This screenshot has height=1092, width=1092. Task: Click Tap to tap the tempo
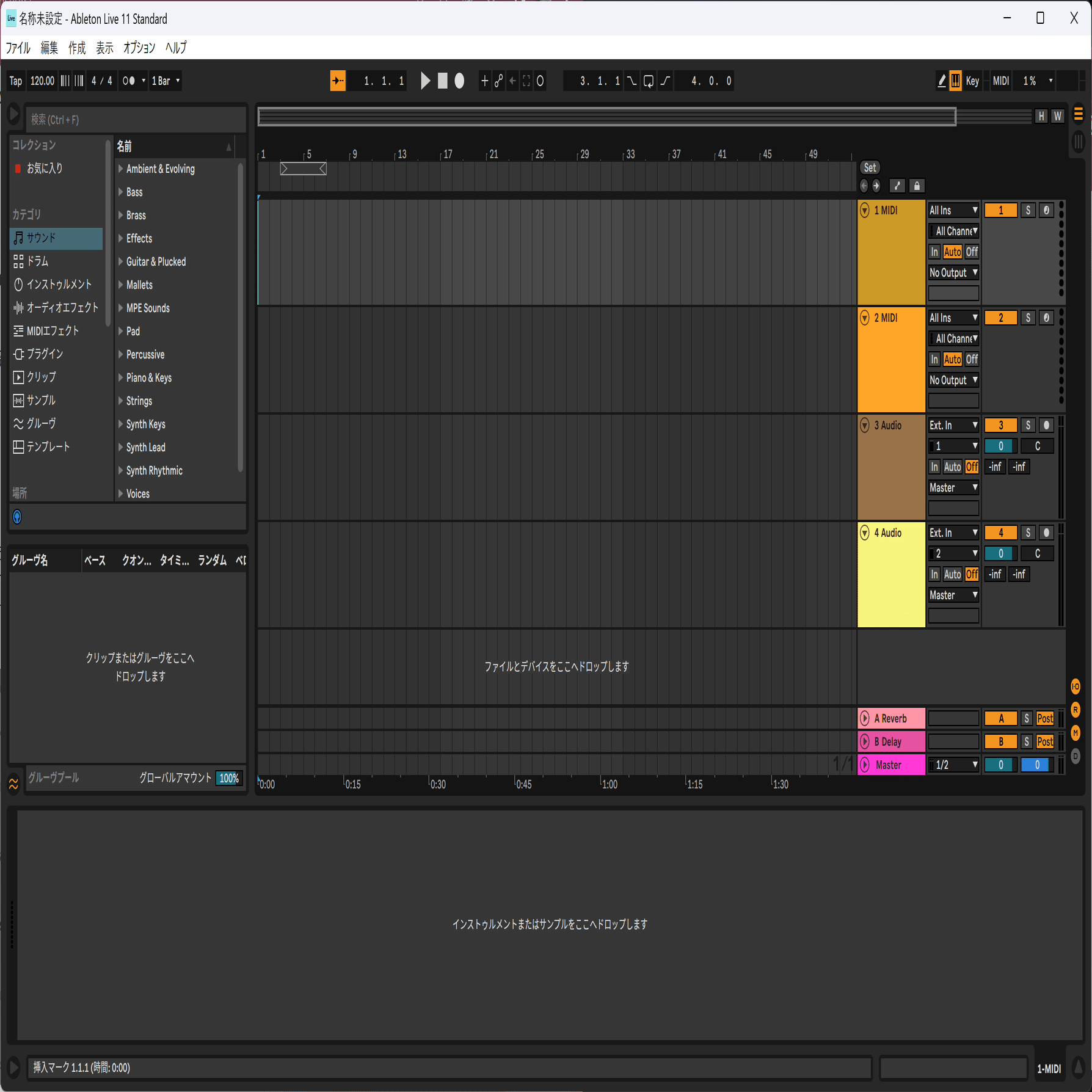tap(15, 81)
